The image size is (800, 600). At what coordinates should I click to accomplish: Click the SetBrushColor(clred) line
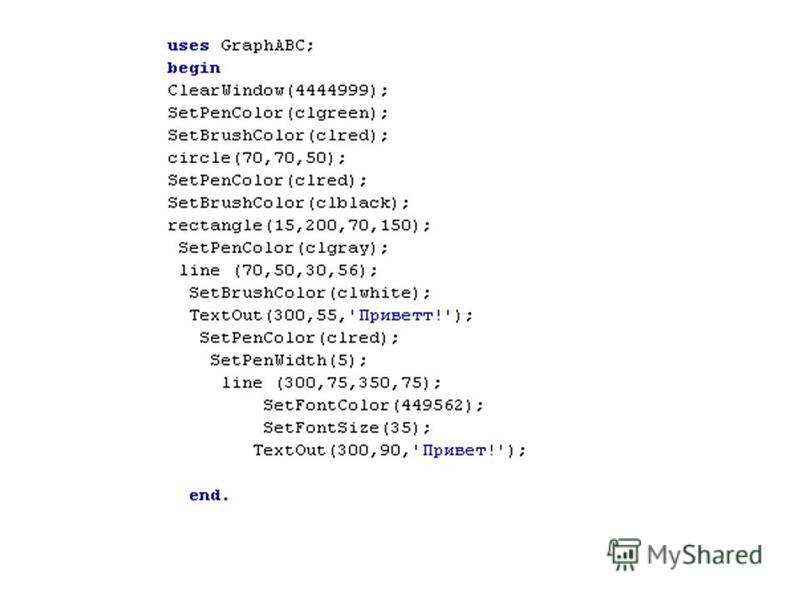[278, 135]
